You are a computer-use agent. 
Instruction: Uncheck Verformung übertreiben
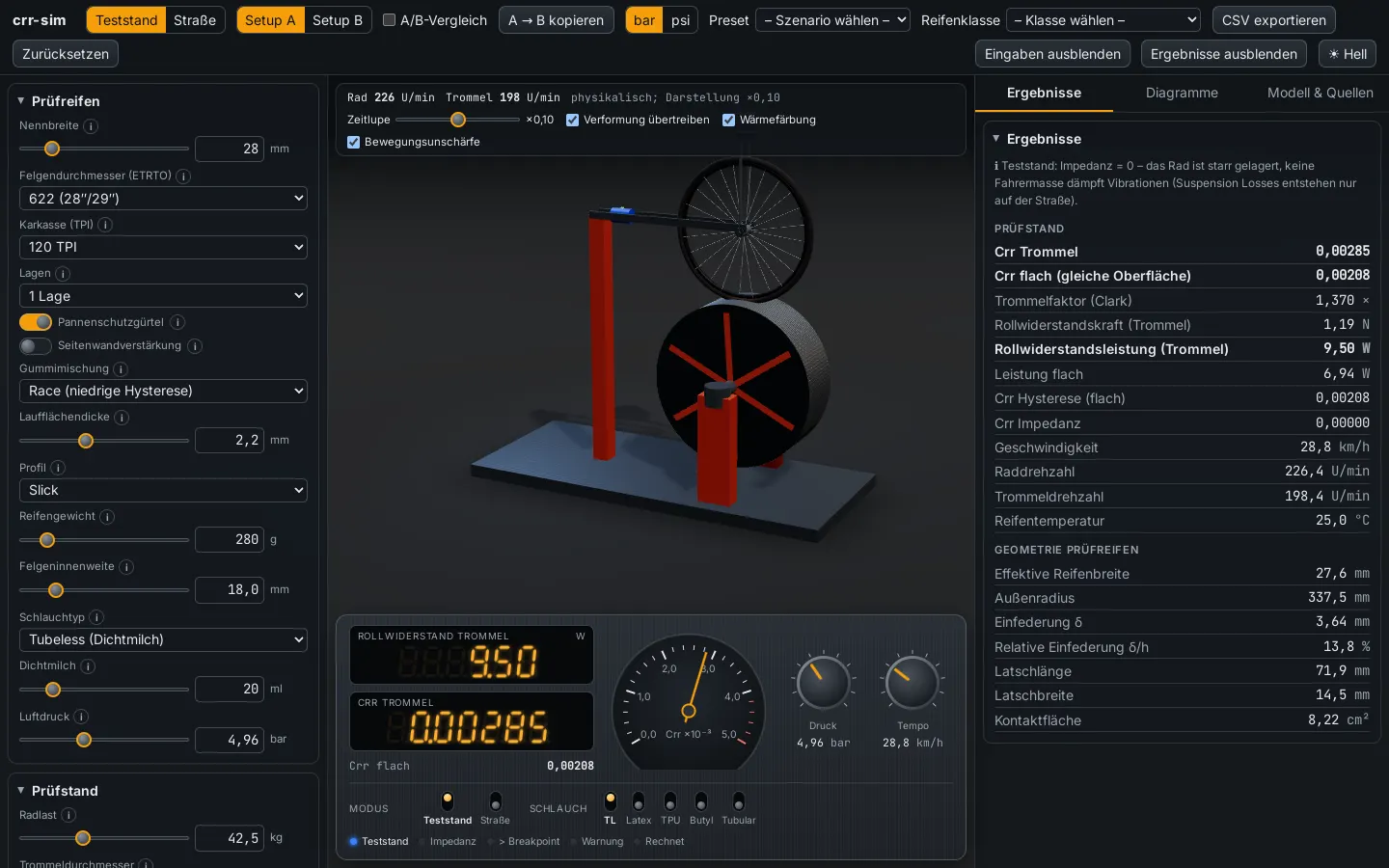[x=573, y=120]
